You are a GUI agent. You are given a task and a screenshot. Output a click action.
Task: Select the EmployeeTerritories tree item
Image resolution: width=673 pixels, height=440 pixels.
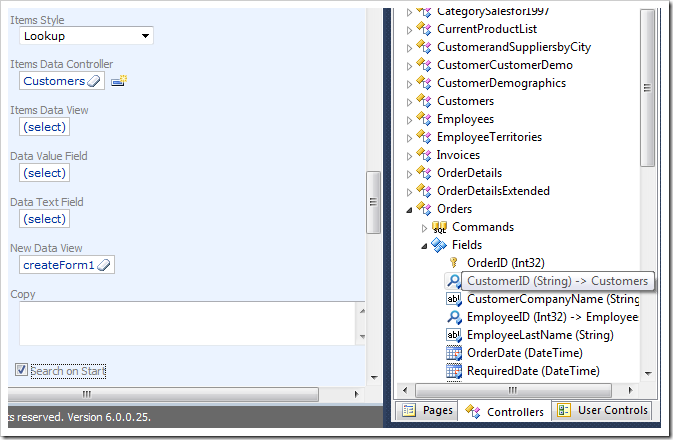489,137
